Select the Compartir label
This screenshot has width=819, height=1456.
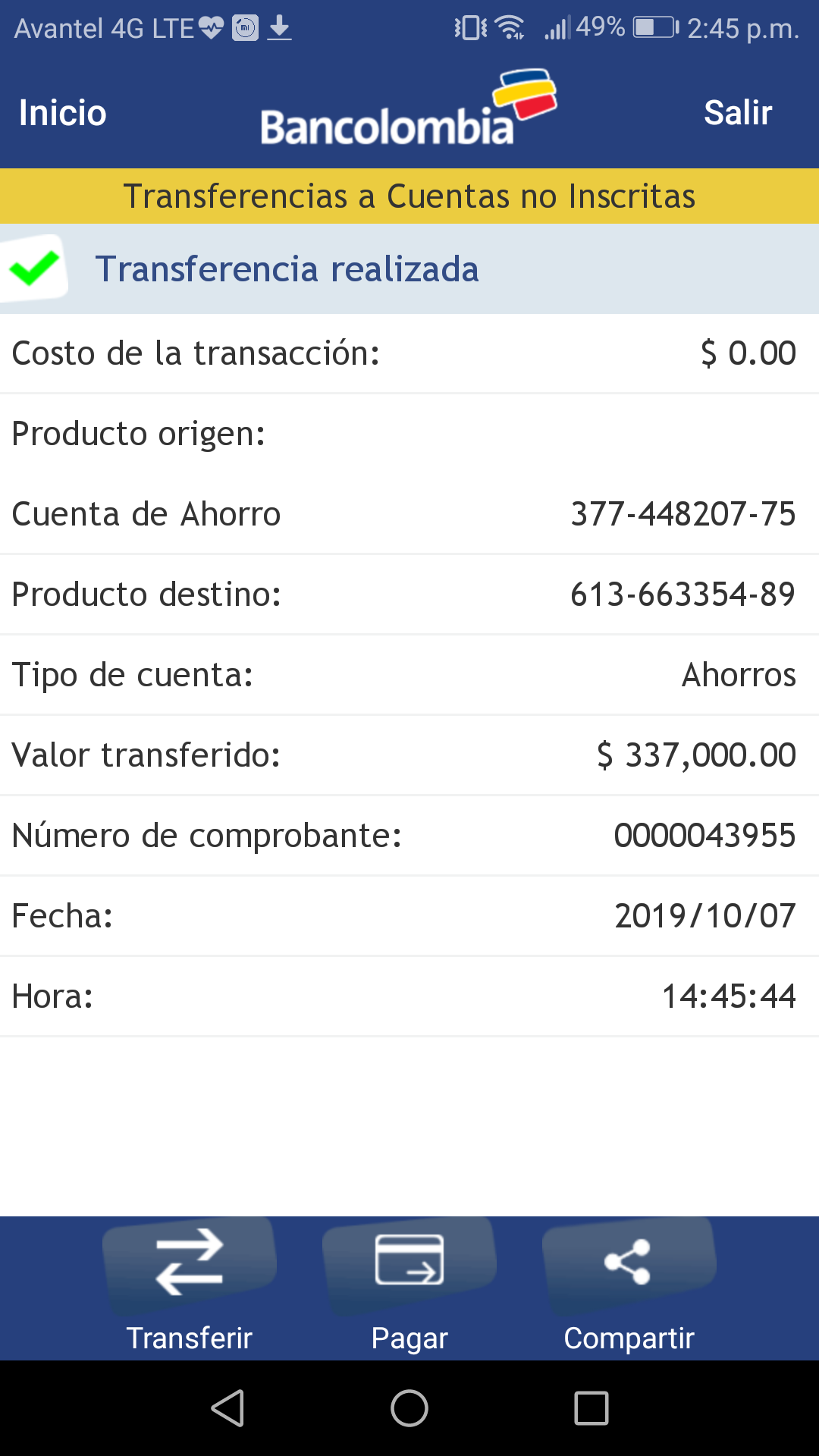[629, 1338]
